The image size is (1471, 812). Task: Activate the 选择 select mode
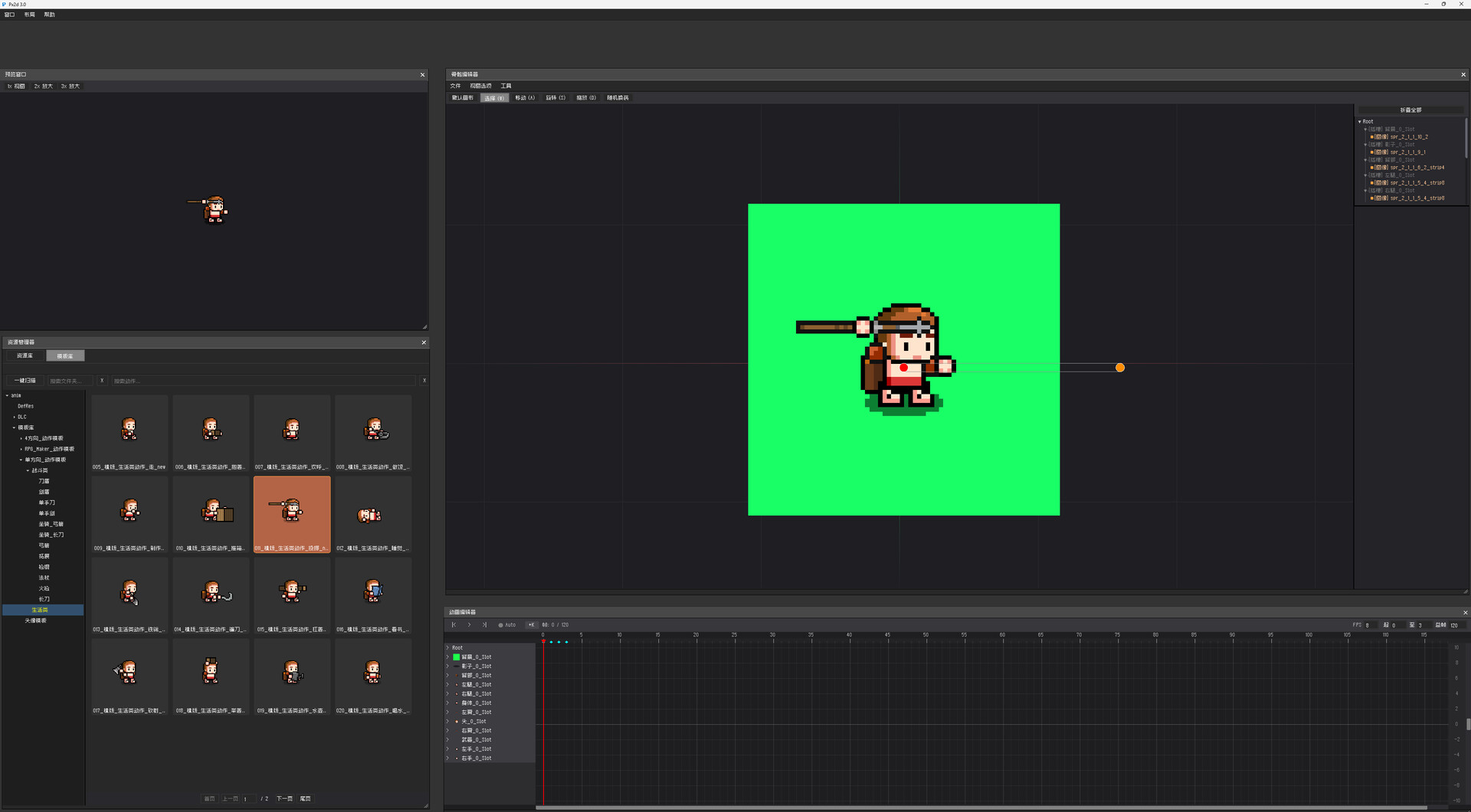494,98
